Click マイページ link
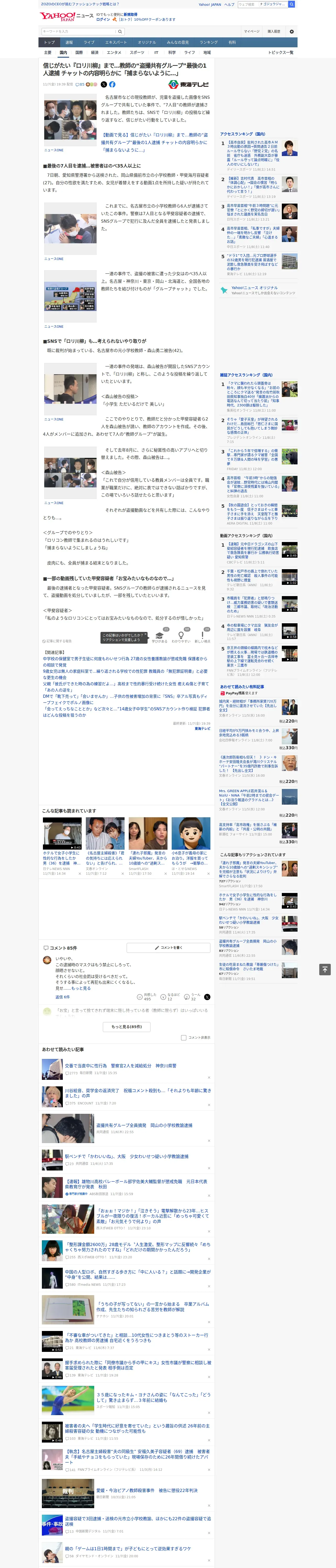The height and width of the screenshot is (1568, 336). tap(251, 31)
